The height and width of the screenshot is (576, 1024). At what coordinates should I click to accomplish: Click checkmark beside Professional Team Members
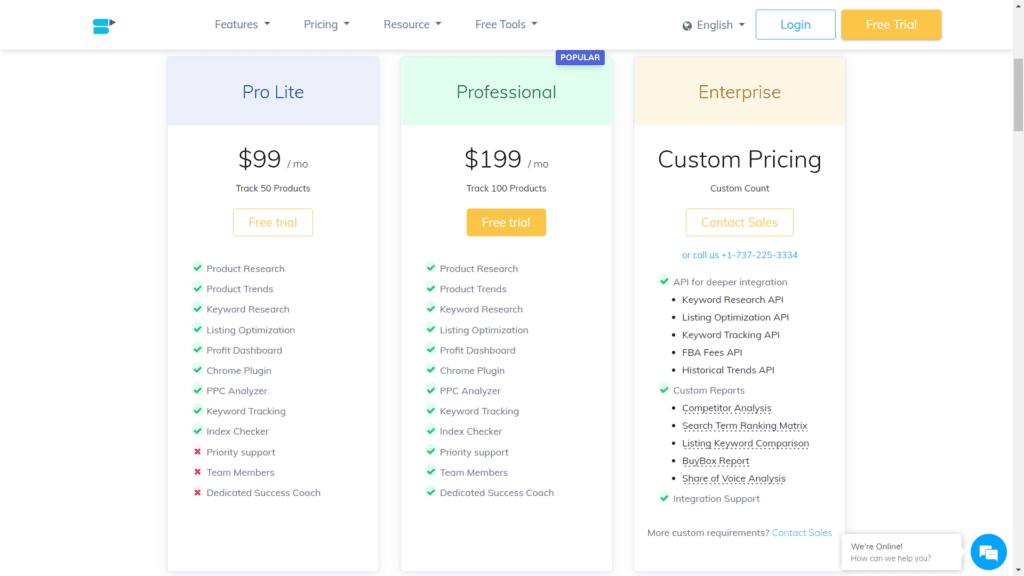tap(430, 471)
